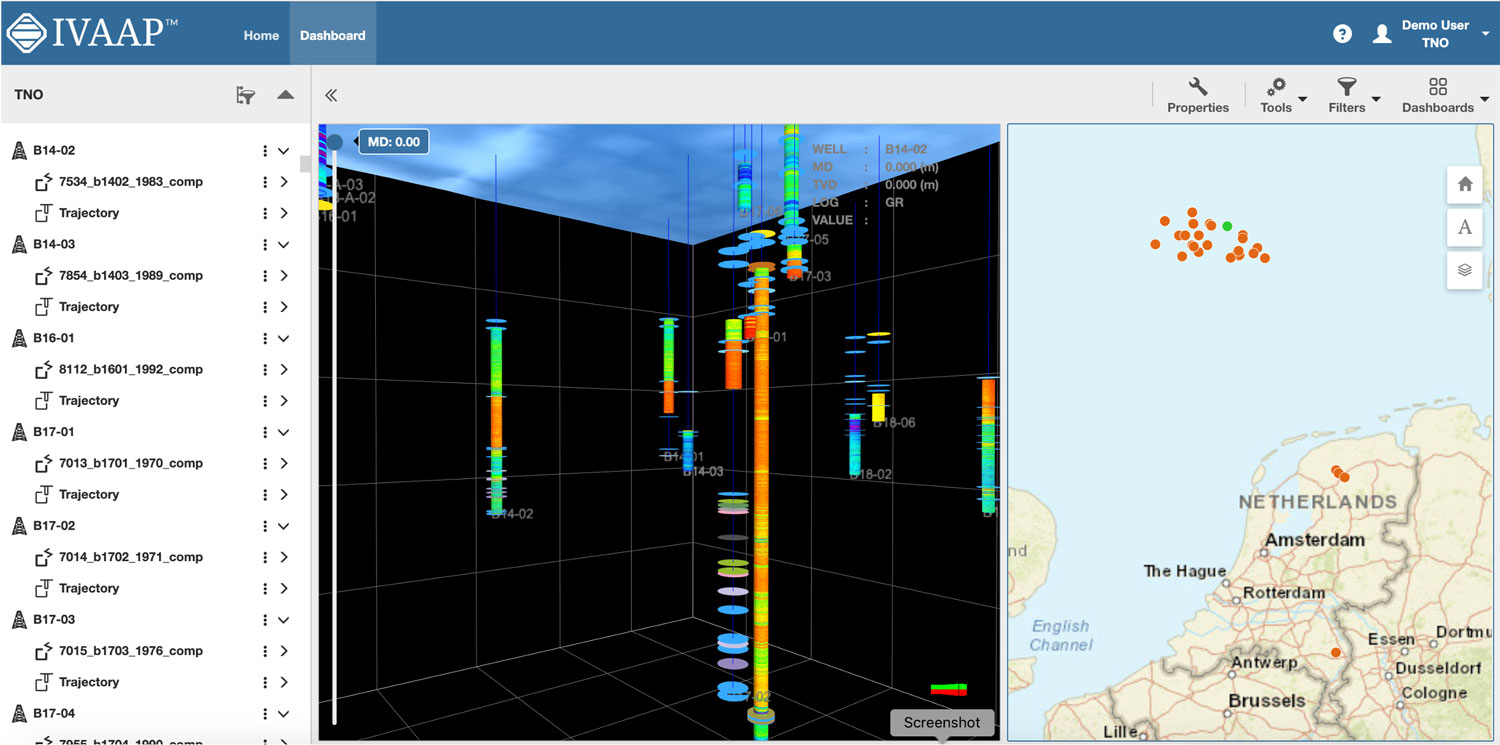1500x745 pixels.
Task: Click the 7014_b1702_1971_comp log icon
Action: (43, 557)
